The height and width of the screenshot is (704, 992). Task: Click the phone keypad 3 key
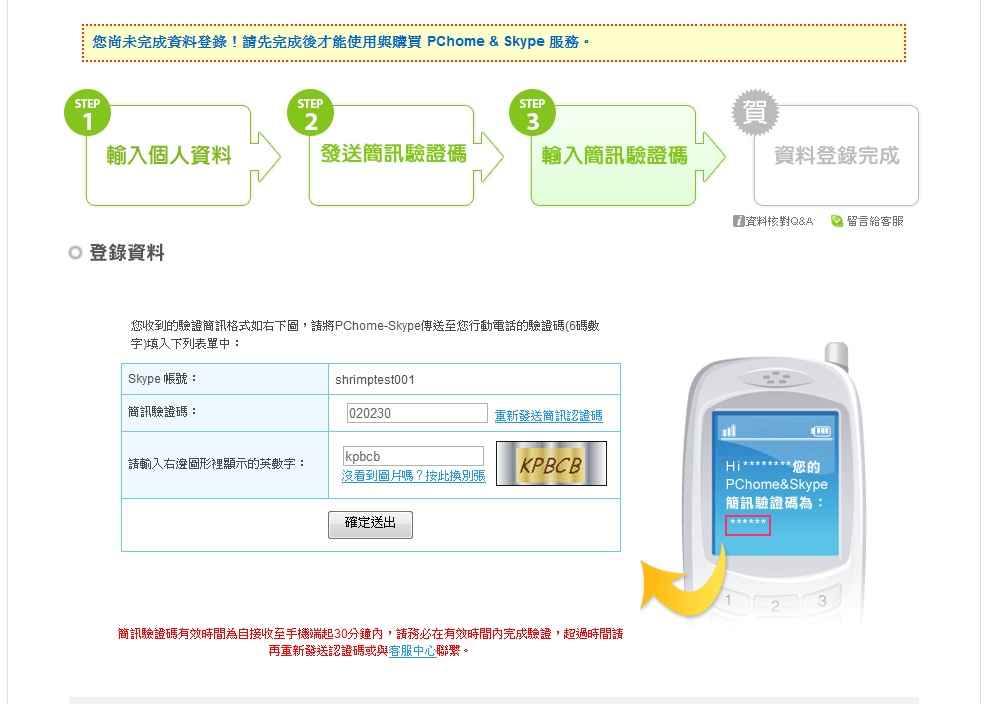(x=821, y=600)
